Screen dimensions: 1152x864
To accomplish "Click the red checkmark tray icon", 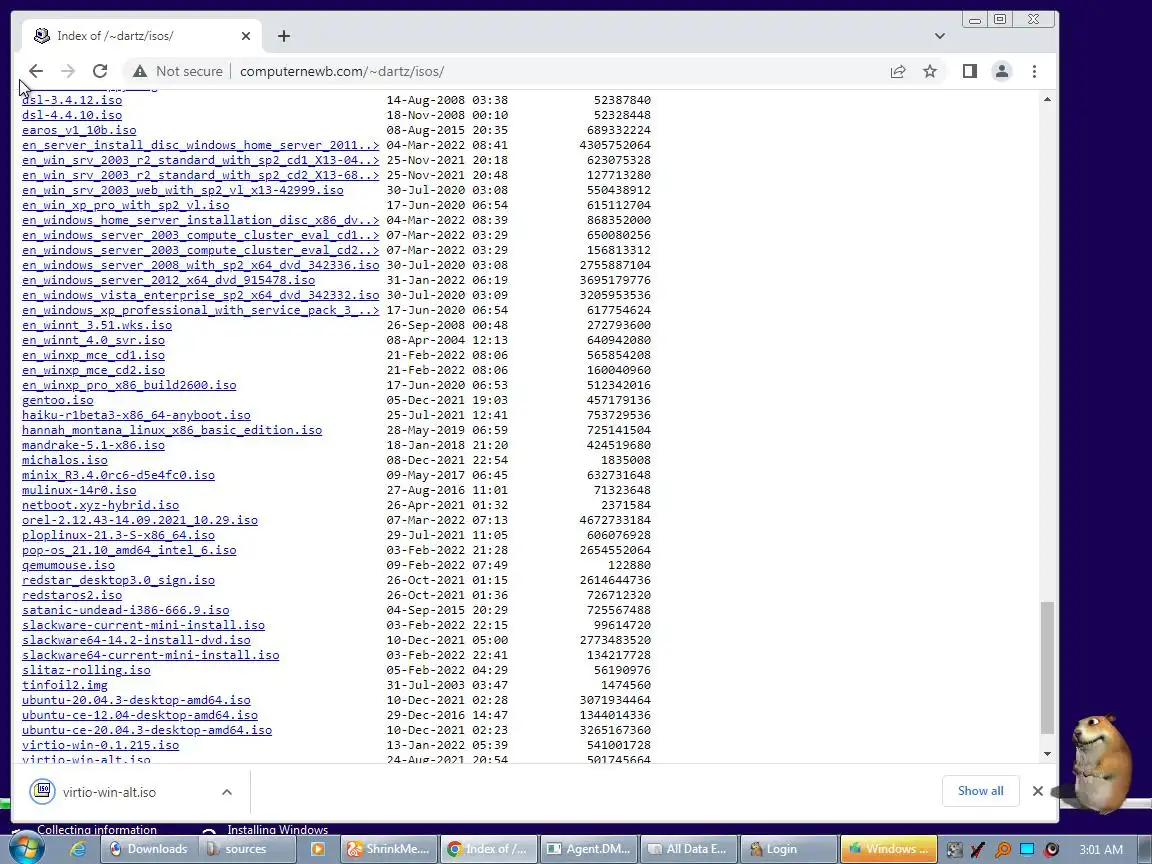I will point(978,850).
